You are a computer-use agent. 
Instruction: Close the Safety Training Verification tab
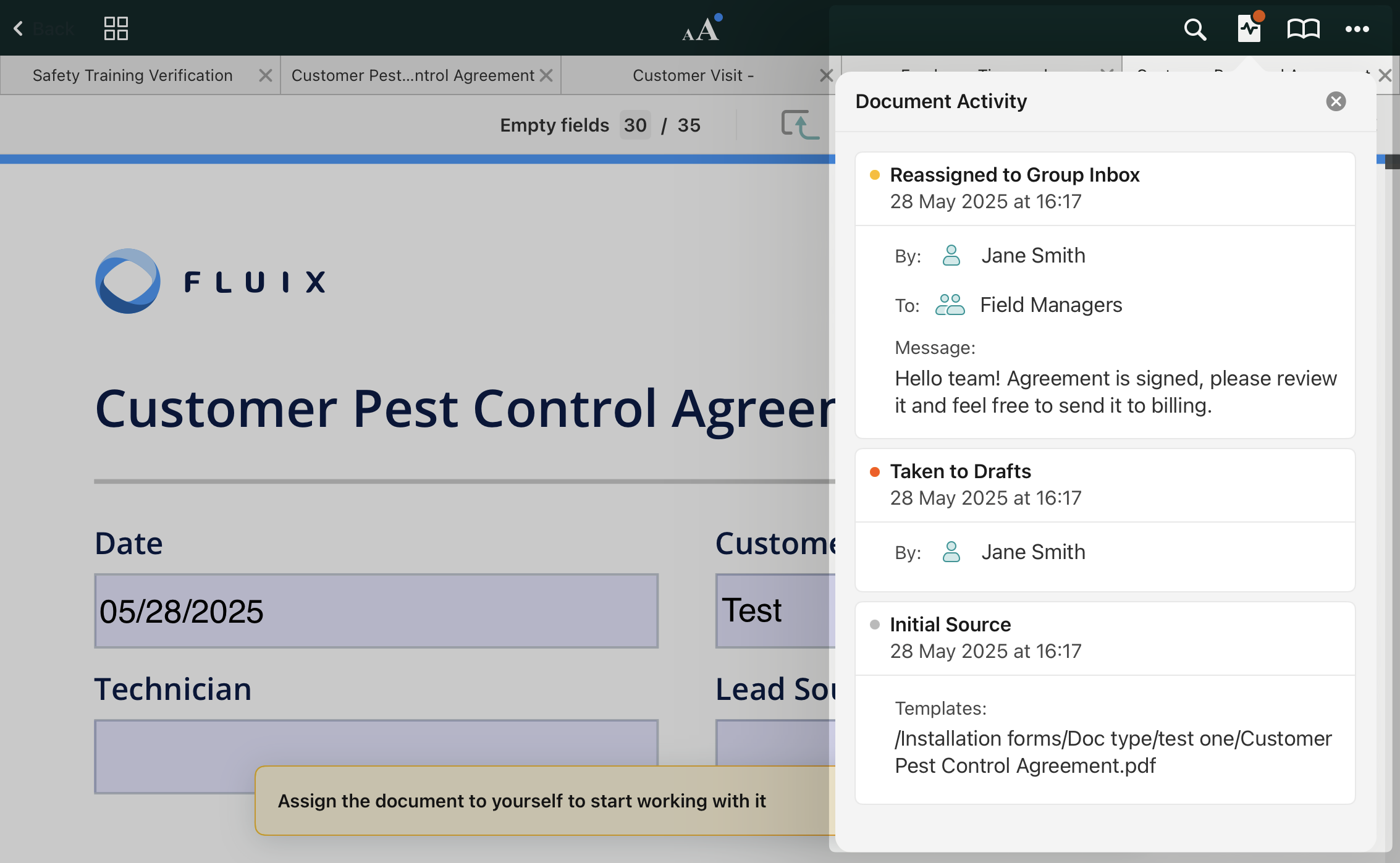(265, 75)
